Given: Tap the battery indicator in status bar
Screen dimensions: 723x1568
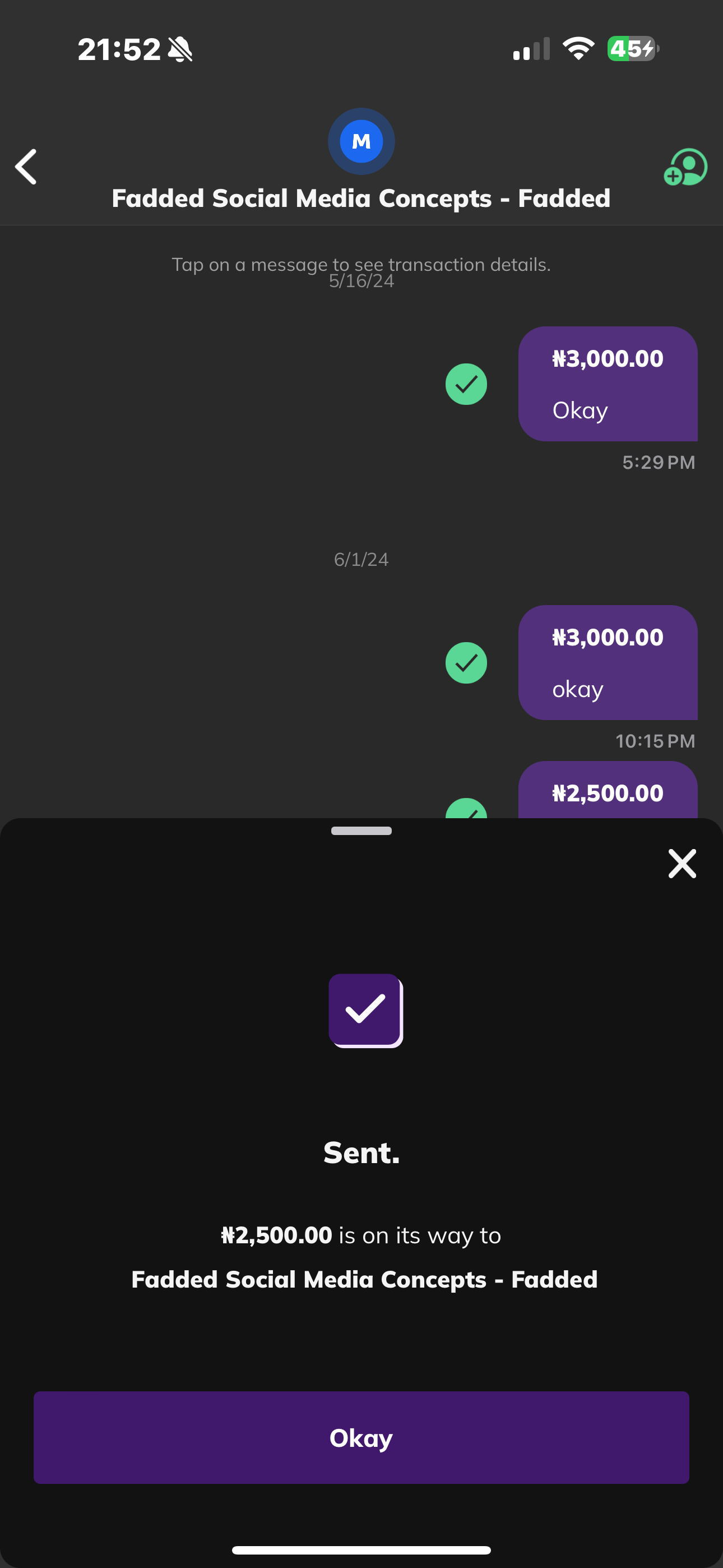Looking at the screenshot, I should pos(632,49).
